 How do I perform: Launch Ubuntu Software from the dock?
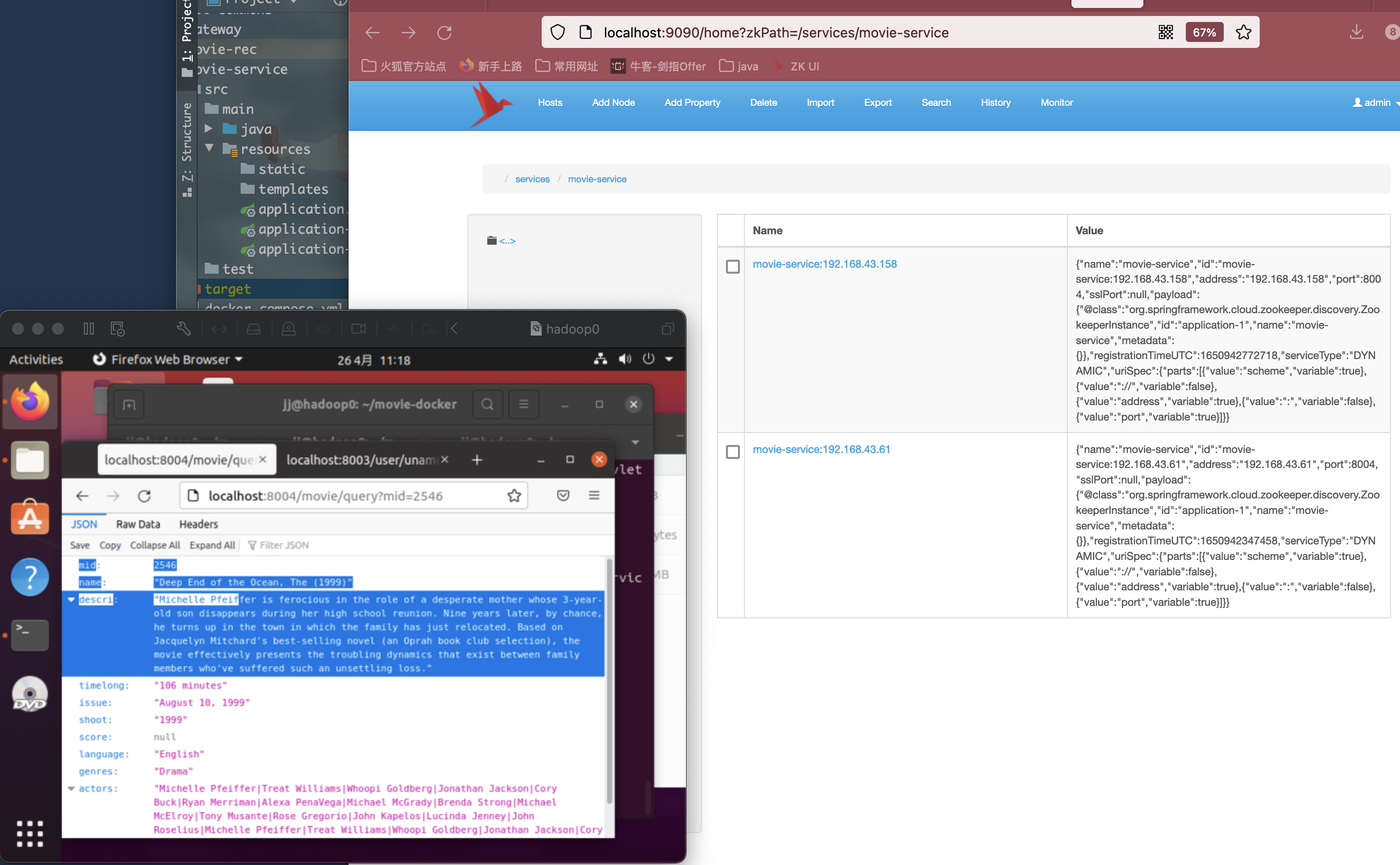point(29,517)
